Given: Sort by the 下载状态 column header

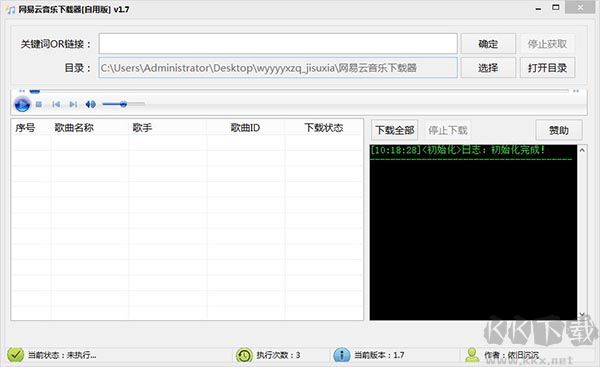Looking at the screenshot, I should 324,127.
